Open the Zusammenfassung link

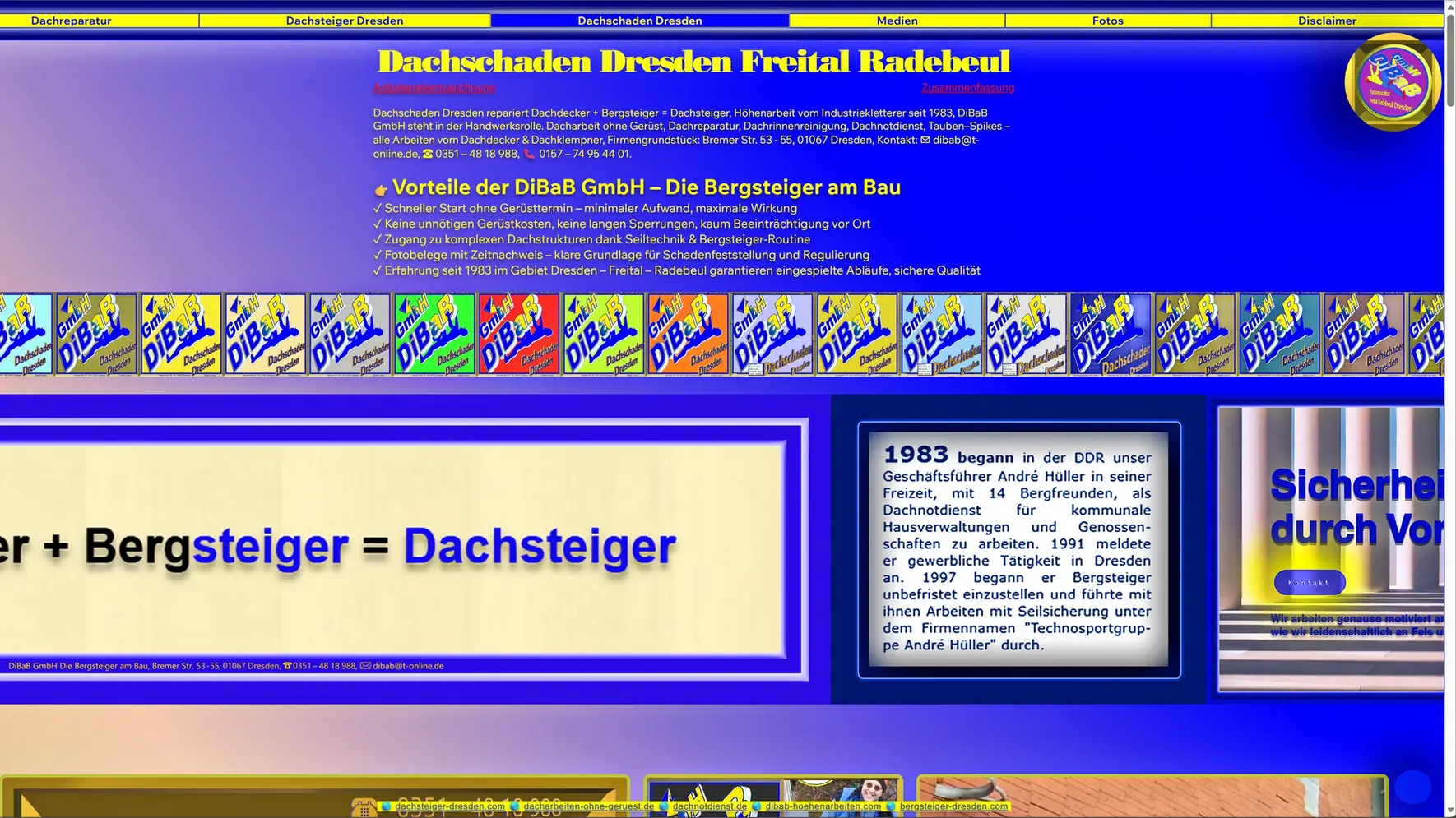967,88
